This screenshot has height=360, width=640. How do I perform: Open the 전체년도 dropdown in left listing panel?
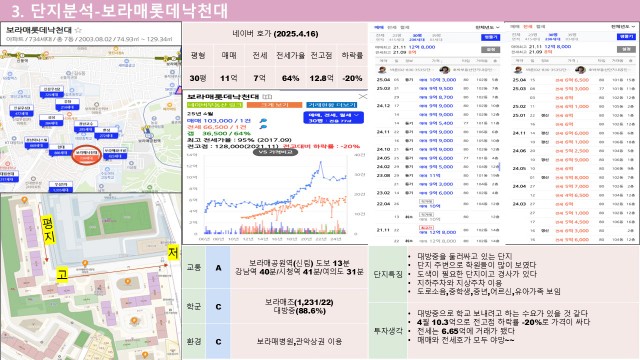point(487,27)
